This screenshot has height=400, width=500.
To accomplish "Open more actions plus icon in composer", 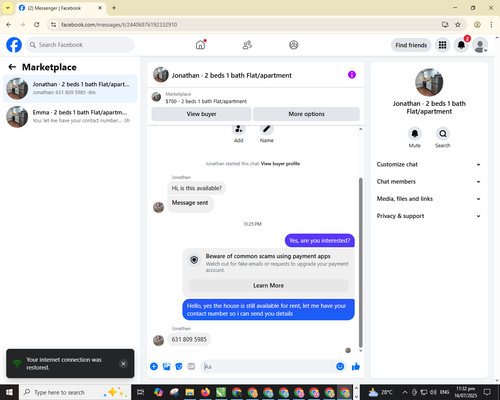I will click(154, 367).
